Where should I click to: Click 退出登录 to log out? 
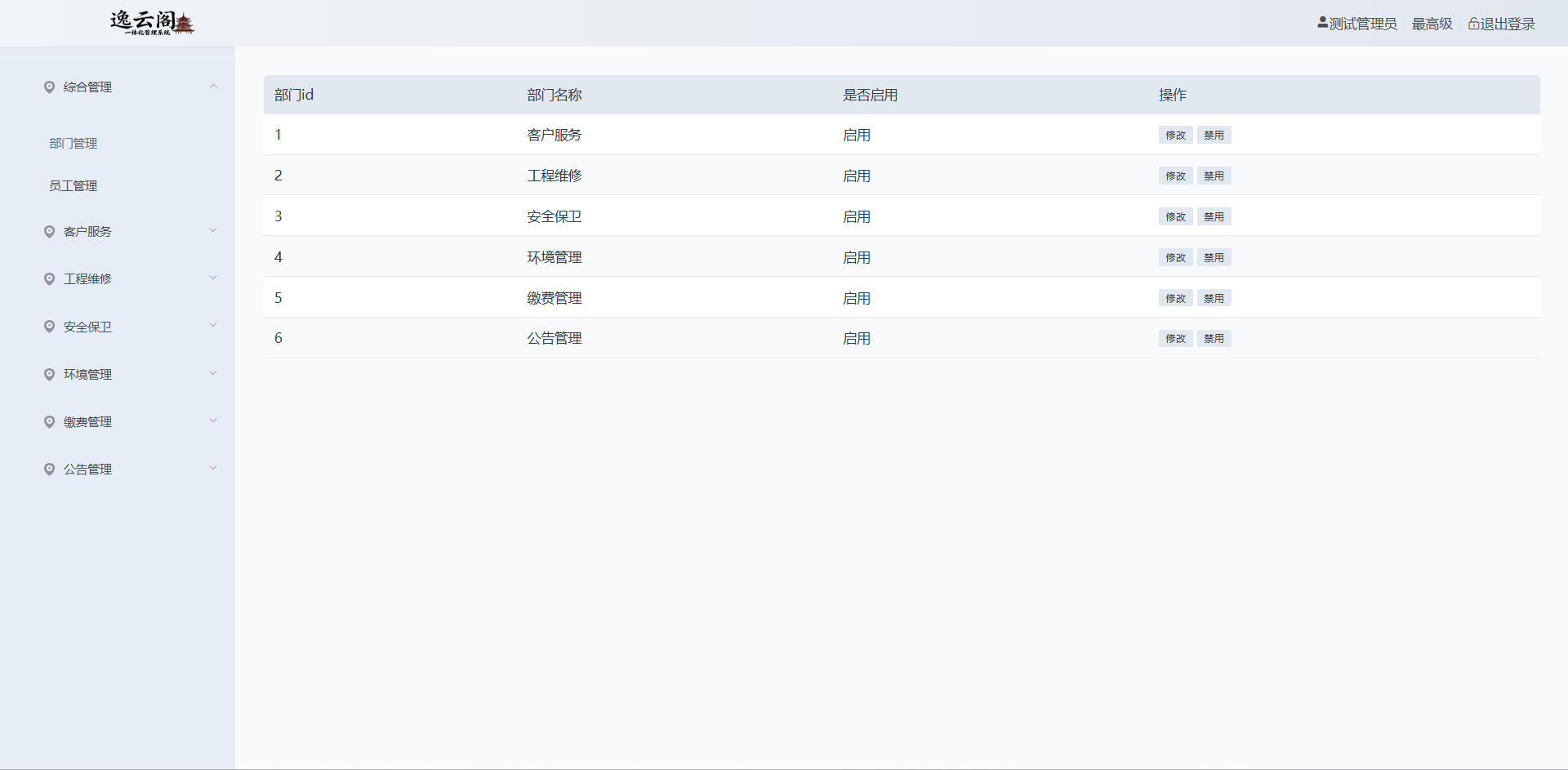click(x=1508, y=24)
